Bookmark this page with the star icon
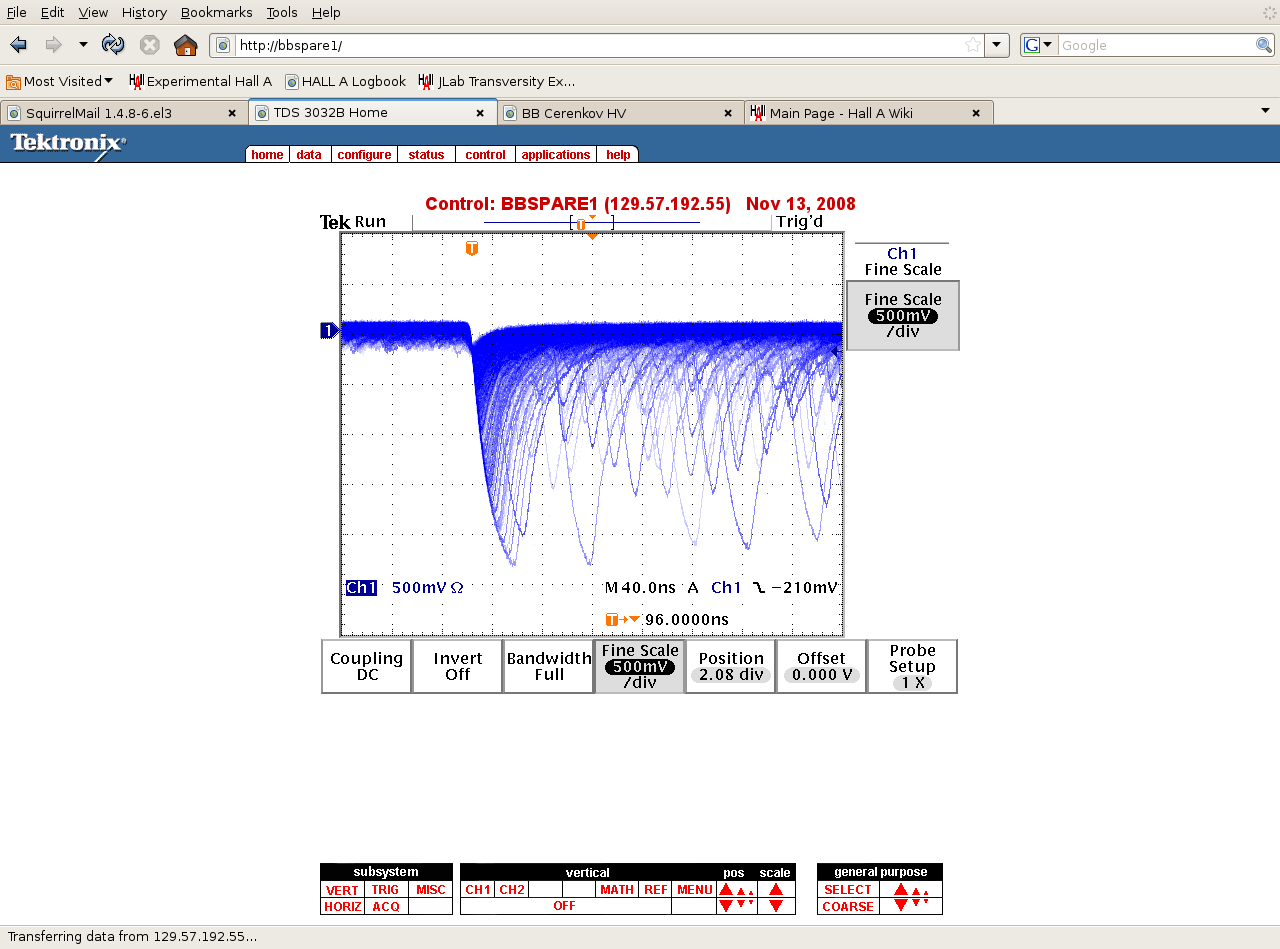Screen dimensions: 1280x949 [x=972, y=45]
